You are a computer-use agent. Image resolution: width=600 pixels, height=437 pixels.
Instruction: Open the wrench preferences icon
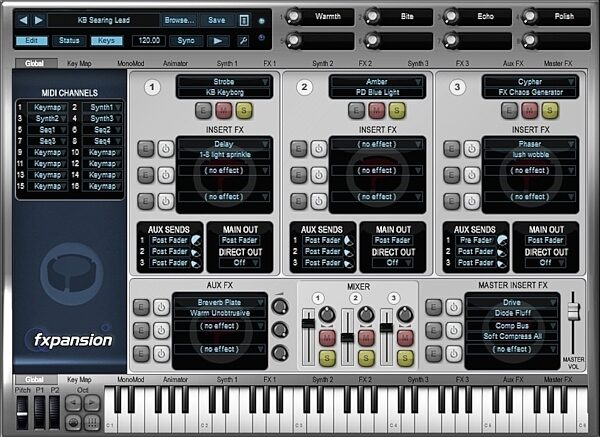[x=243, y=41]
